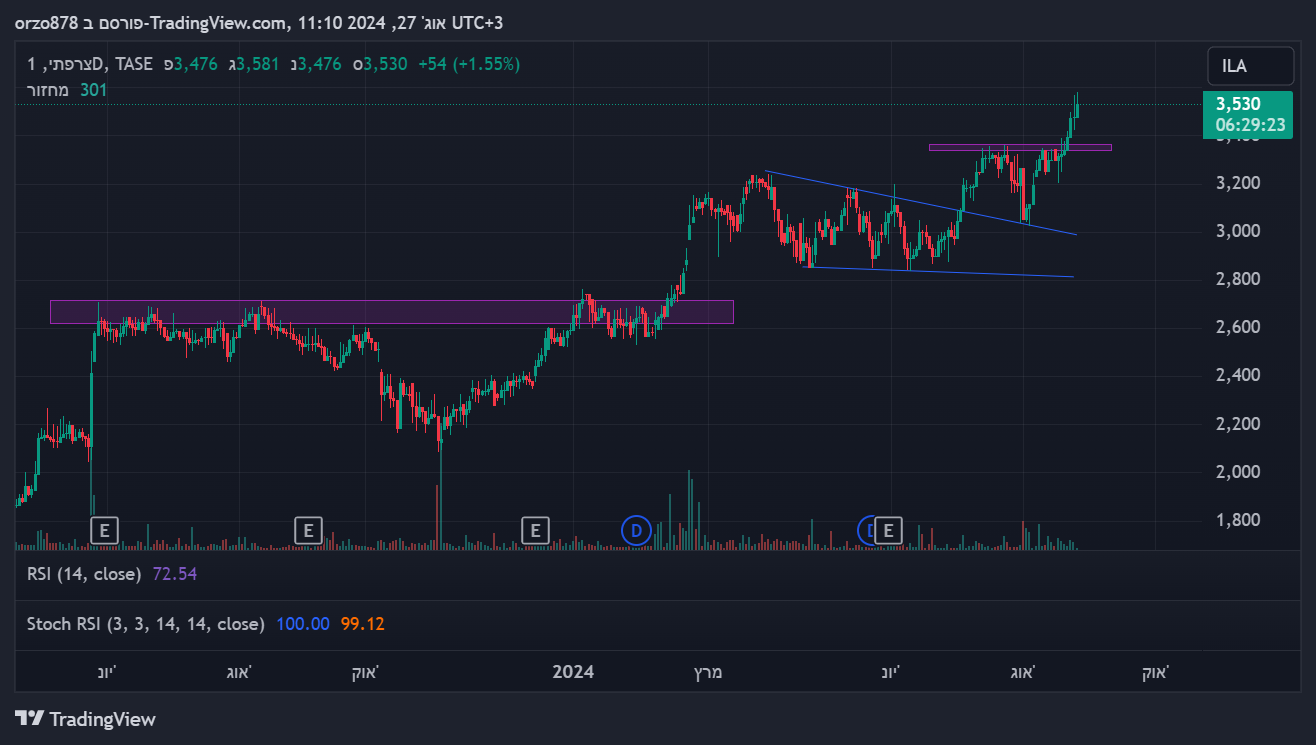1316x745 pixels.
Task: Click the 2024 label on time axis
Action: 573,672
